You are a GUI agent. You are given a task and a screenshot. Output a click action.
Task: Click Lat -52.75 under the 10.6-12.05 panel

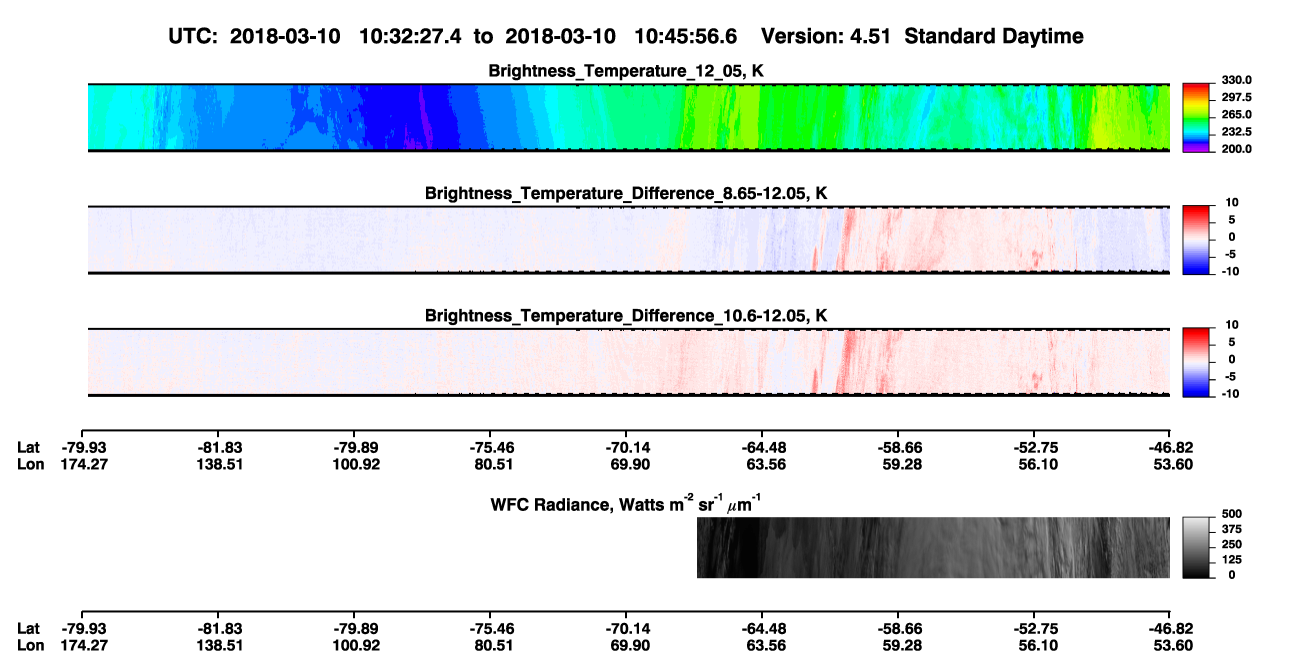pyautogui.click(x=1034, y=448)
